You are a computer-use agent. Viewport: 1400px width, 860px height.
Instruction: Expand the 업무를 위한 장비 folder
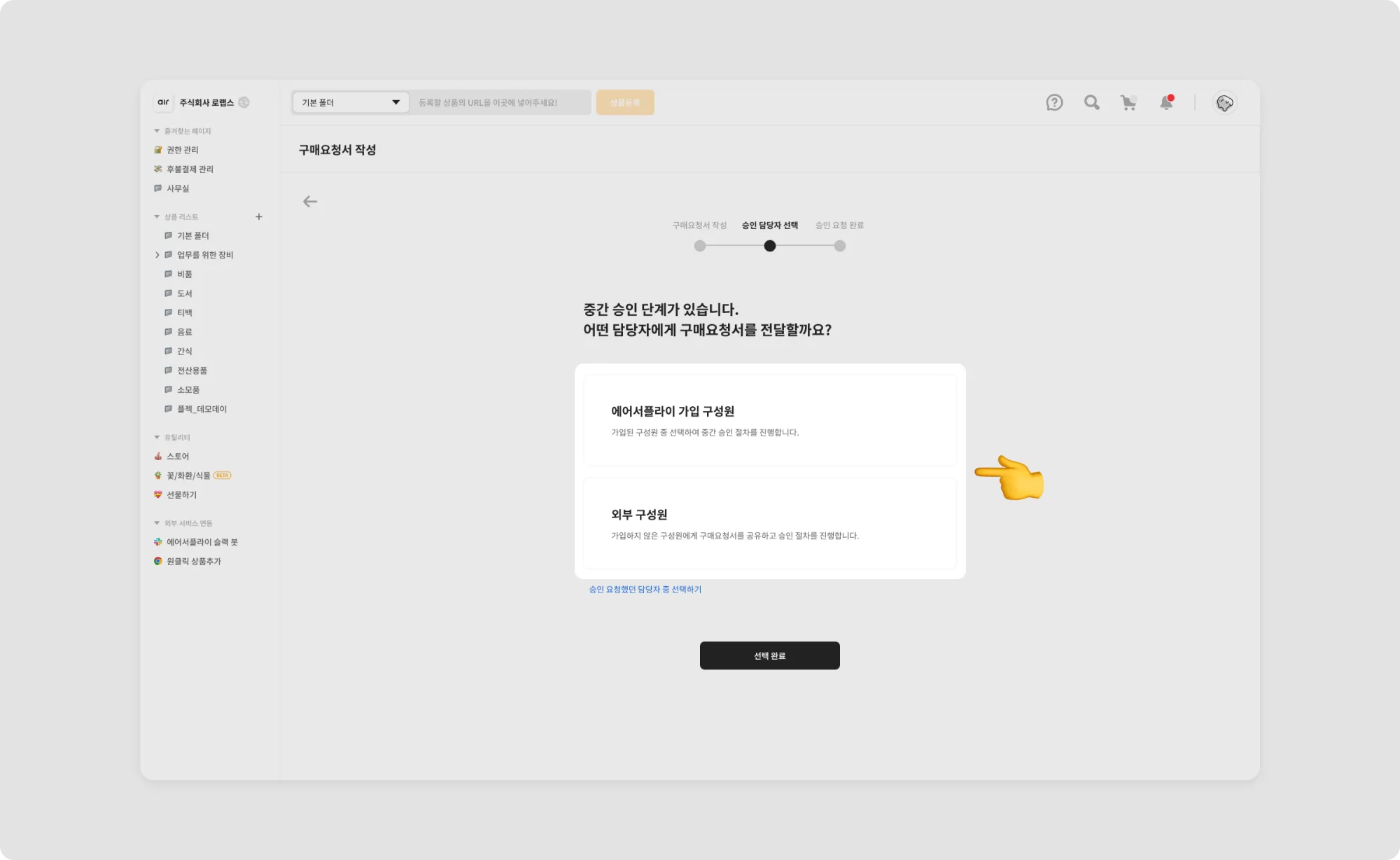coord(157,255)
